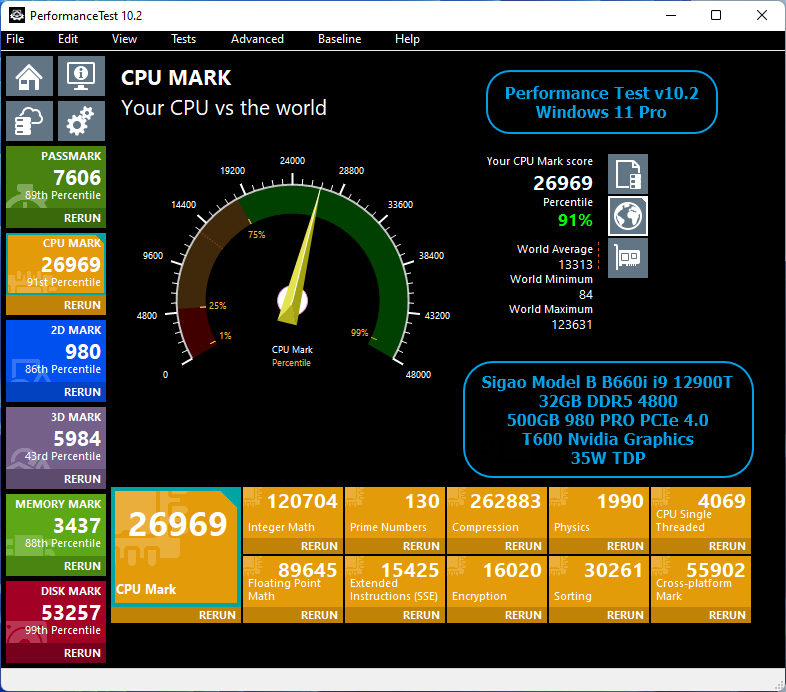Open the Baseline menu
The height and width of the screenshot is (692, 786).
pos(339,39)
